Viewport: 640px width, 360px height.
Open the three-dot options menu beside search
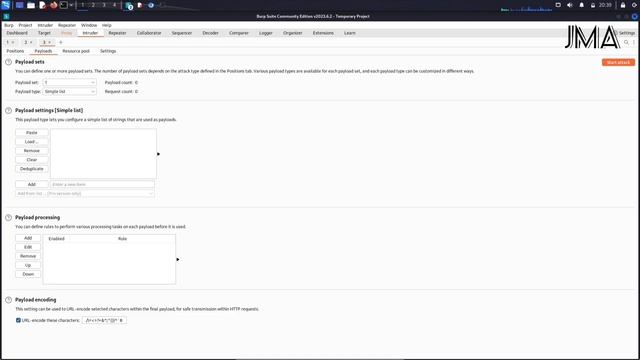point(634,42)
